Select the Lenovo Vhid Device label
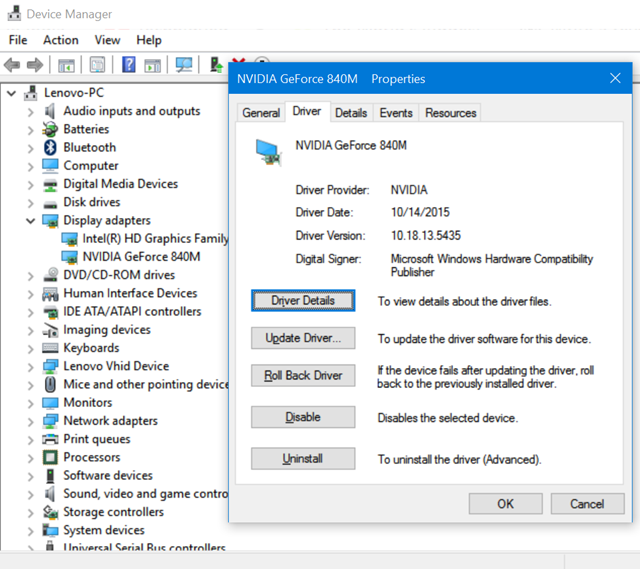640x569 pixels. pyautogui.click(x=116, y=366)
